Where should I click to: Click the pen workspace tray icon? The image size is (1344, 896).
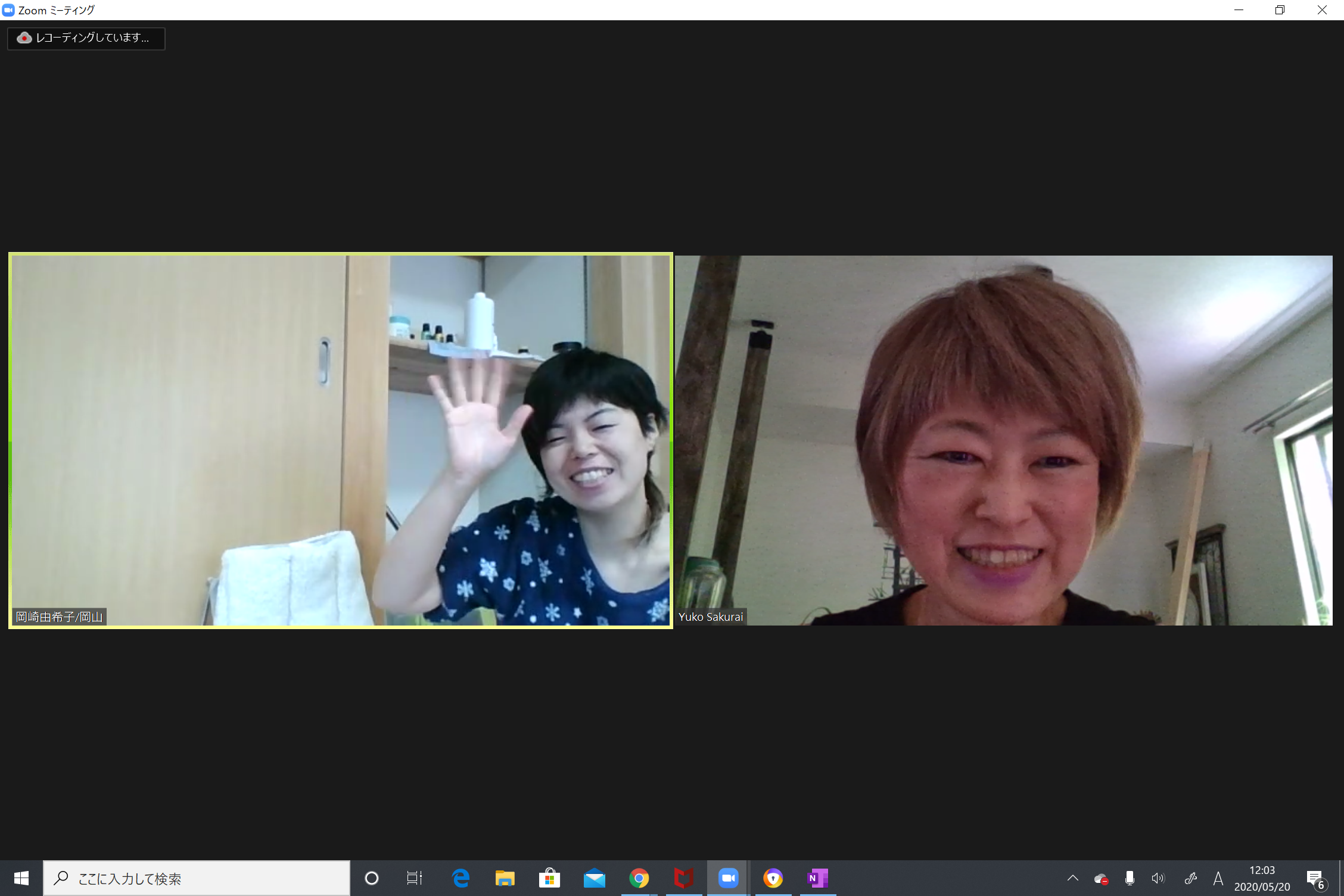tap(1190, 878)
